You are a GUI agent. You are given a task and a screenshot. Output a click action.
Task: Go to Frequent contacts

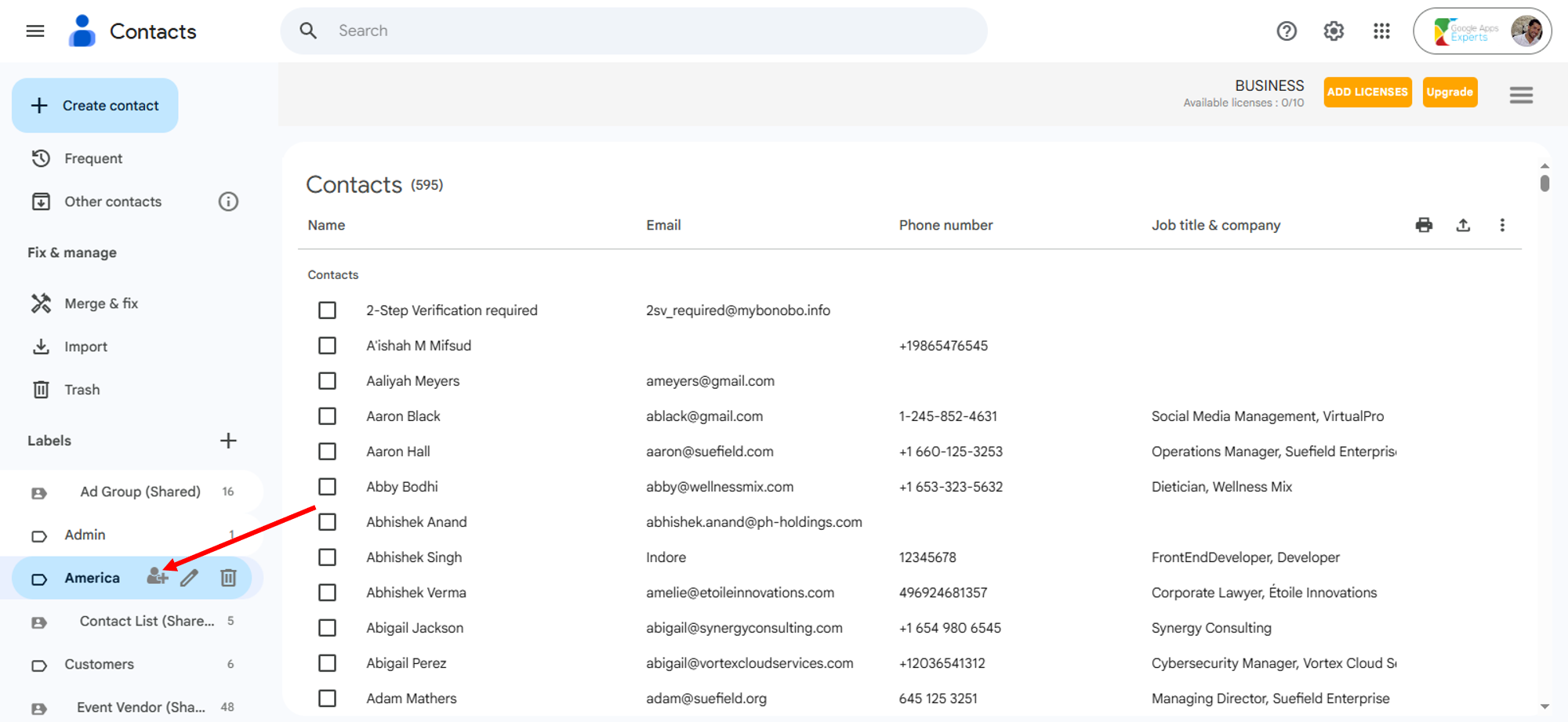pos(93,158)
